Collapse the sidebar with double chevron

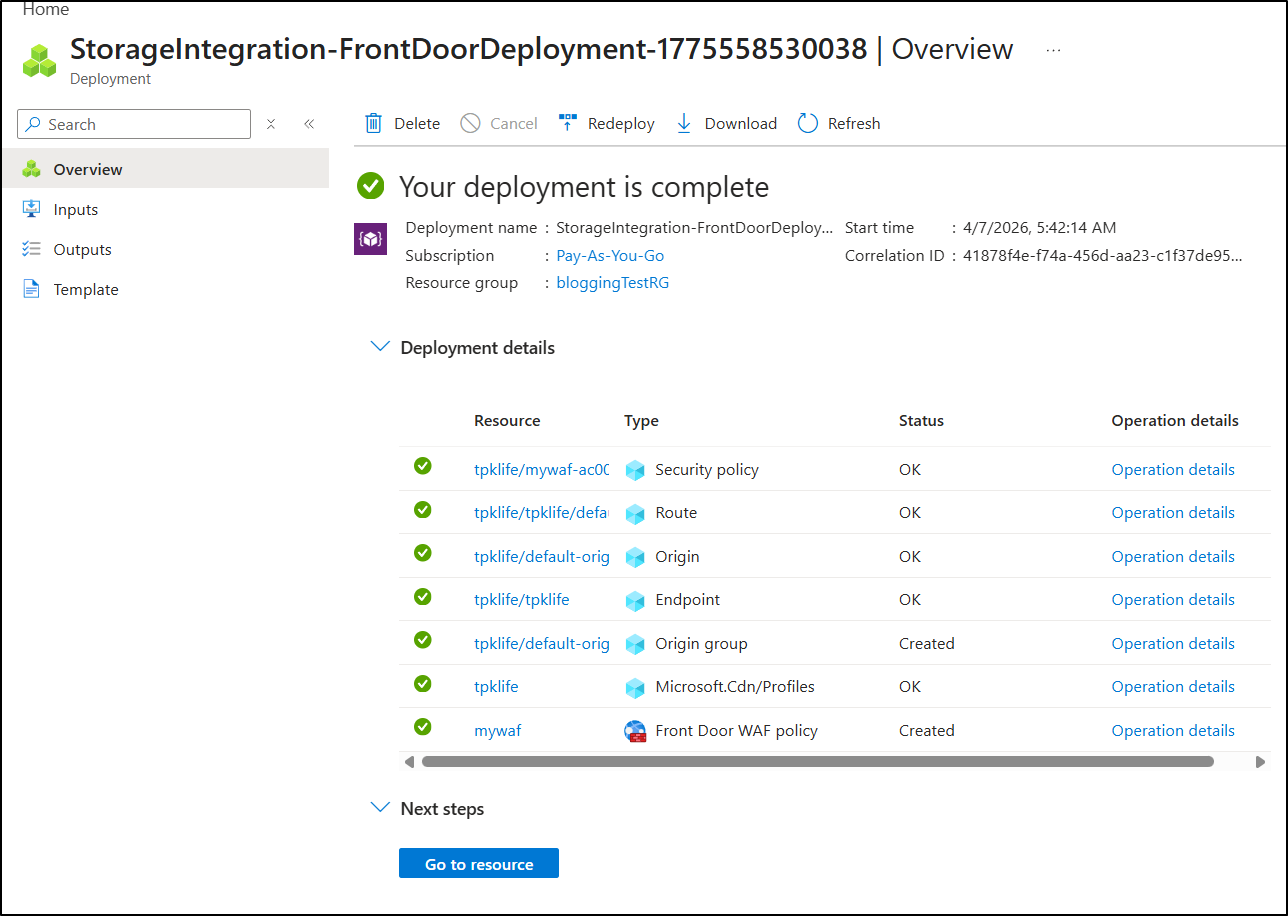[309, 124]
